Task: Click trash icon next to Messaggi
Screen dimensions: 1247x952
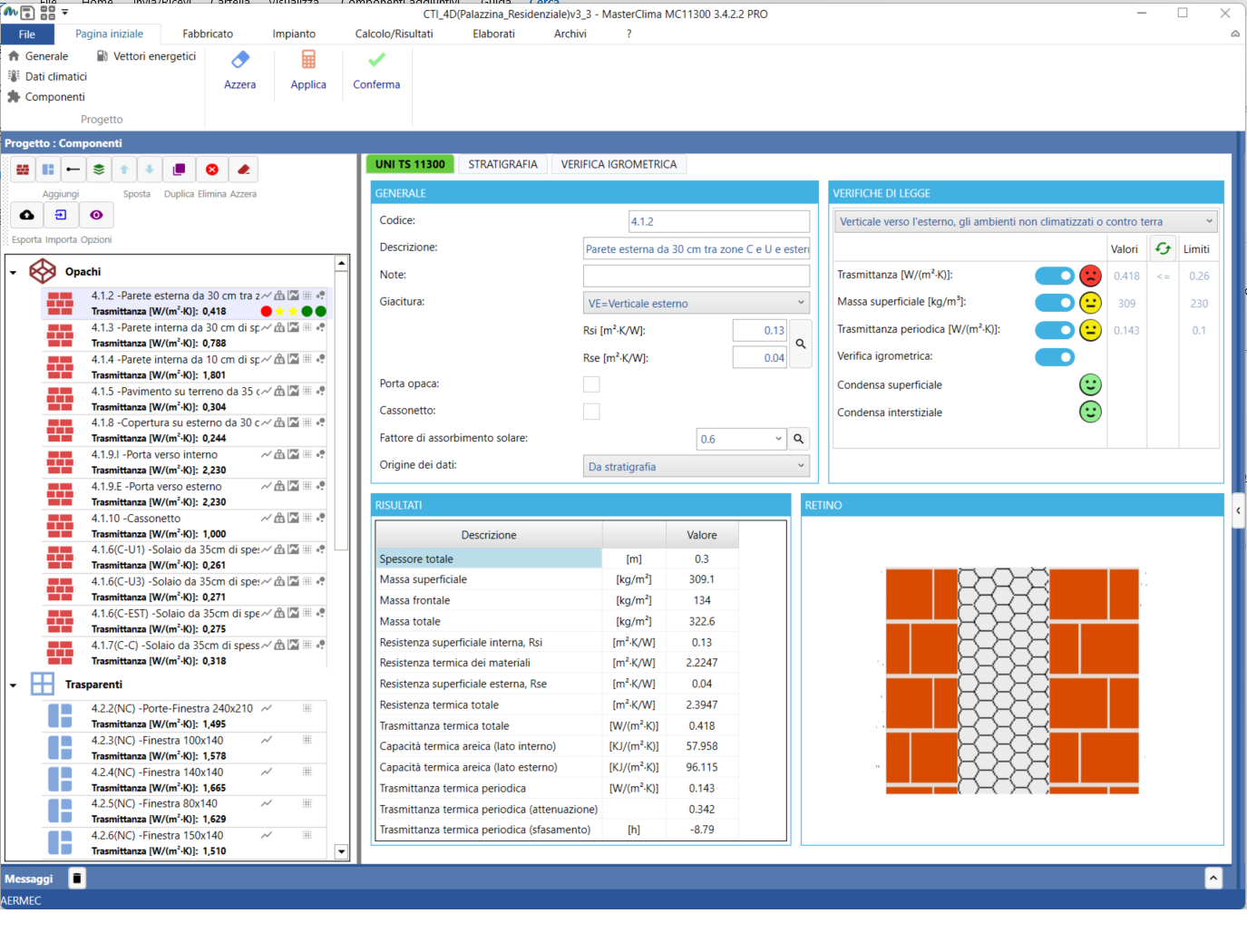Action: [77, 878]
